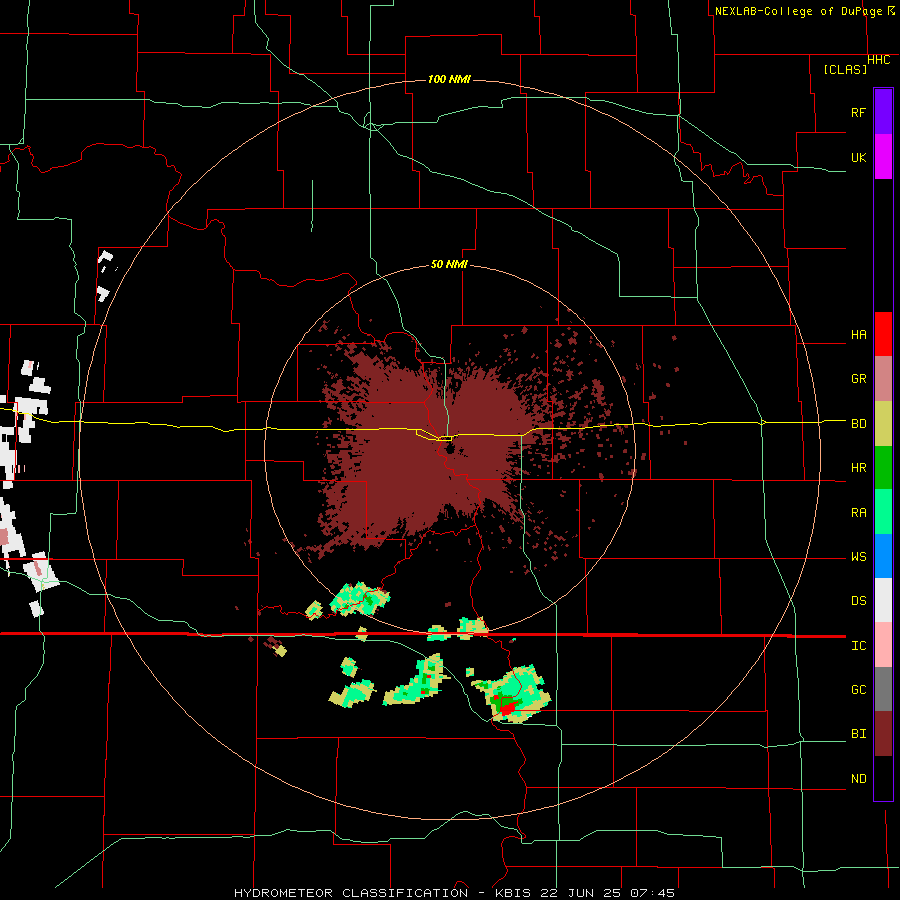Image resolution: width=900 pixels, height=900 pixels.
Task: Click the UK magenta legend swatch
Action: 883,157
